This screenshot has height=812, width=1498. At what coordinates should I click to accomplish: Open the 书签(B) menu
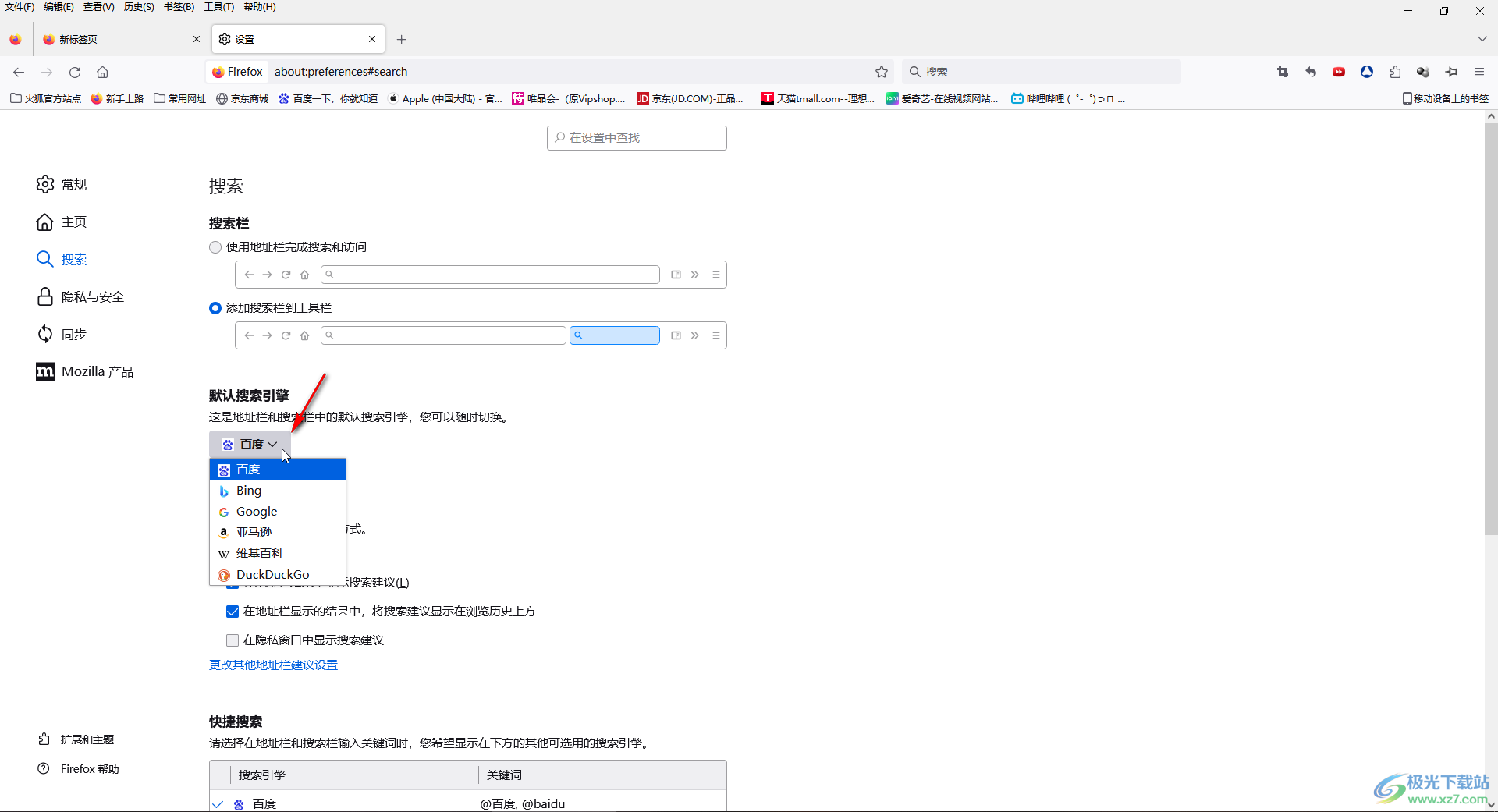pos(179,7)
